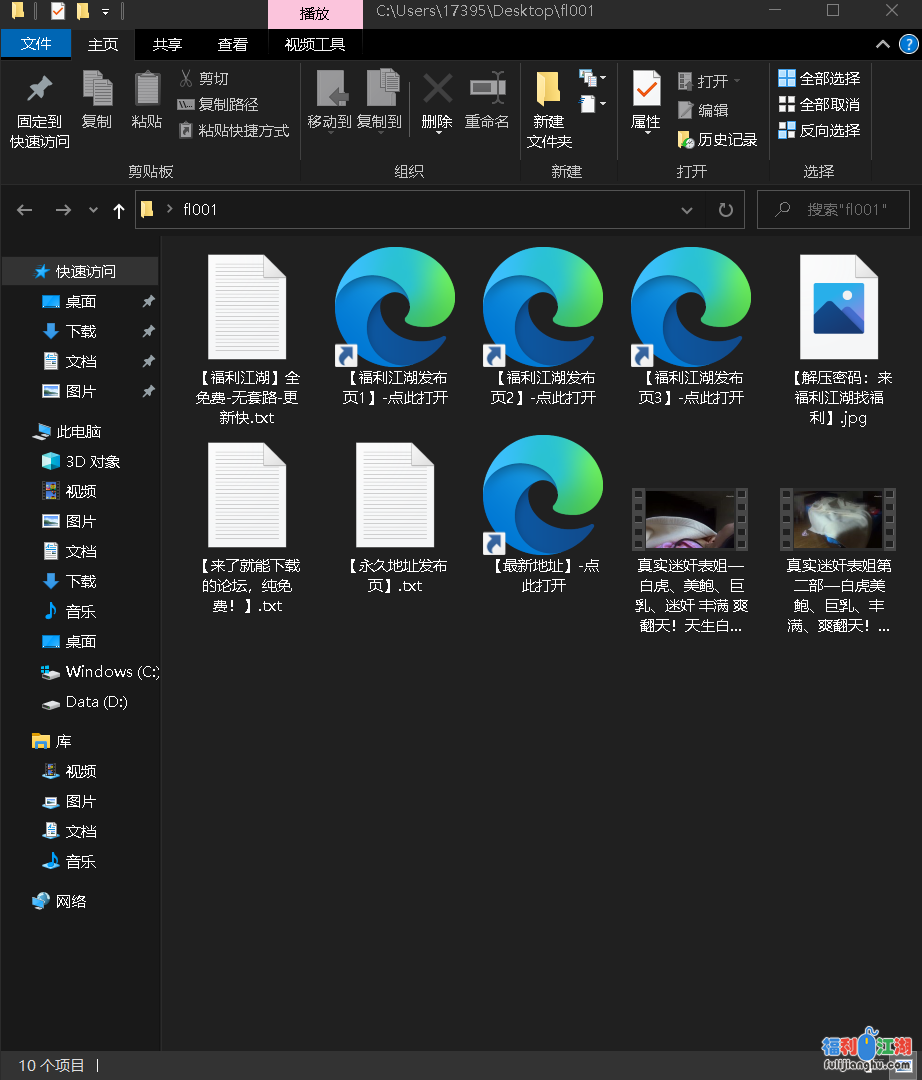The width and height of the screenshot is (922, 1080).
Task: Click the Paste (粘贴) icon in ribbon
Action: point(147,90)
